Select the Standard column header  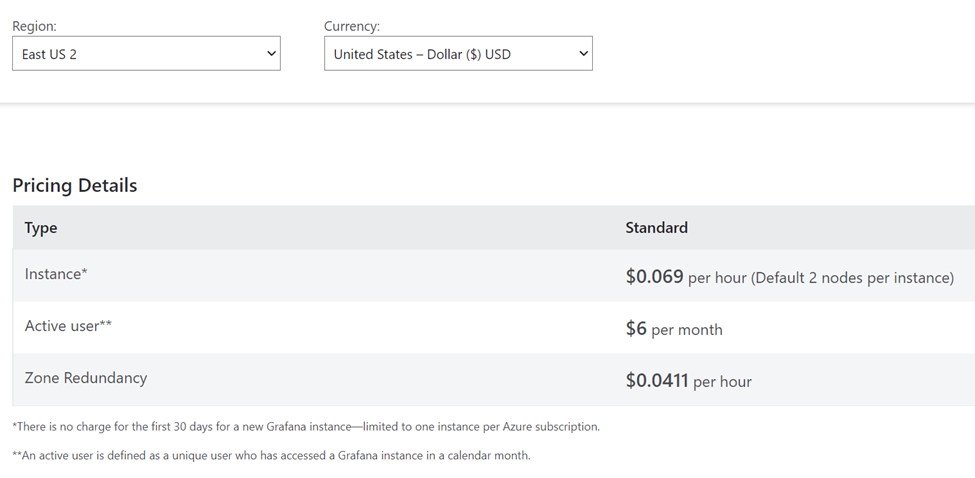click(656, 228)
